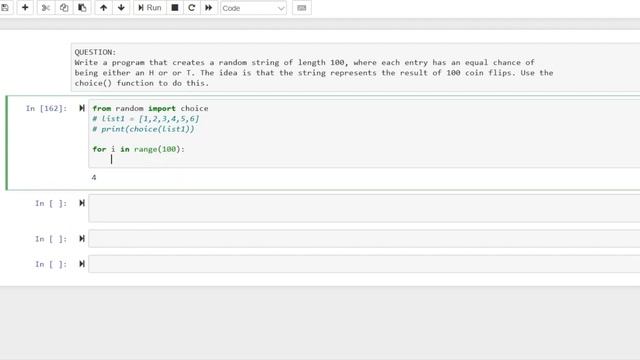
Task: Click the commented 'list1 = [1,2,3,4,5,6]' line
Action: (x=146, y=119)
